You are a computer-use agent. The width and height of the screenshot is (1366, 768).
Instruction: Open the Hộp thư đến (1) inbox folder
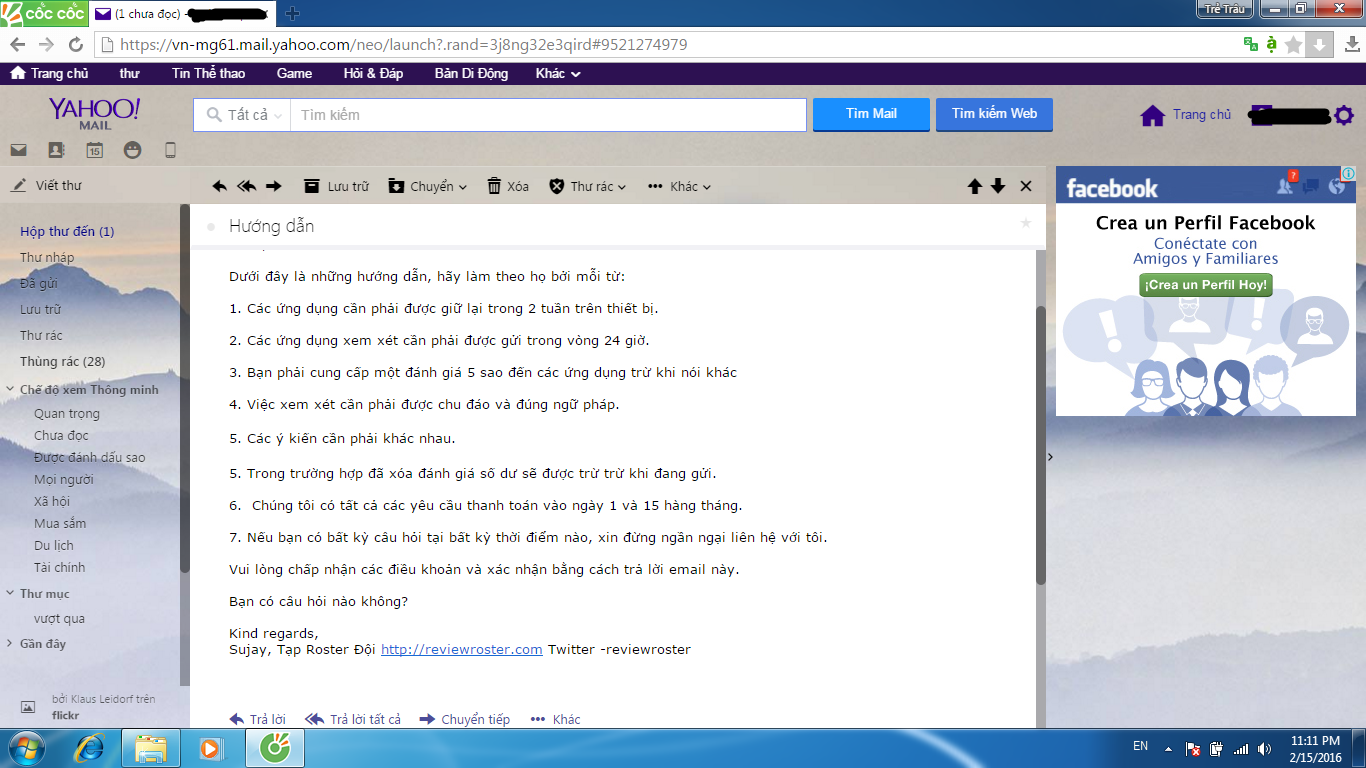(67, 231)
